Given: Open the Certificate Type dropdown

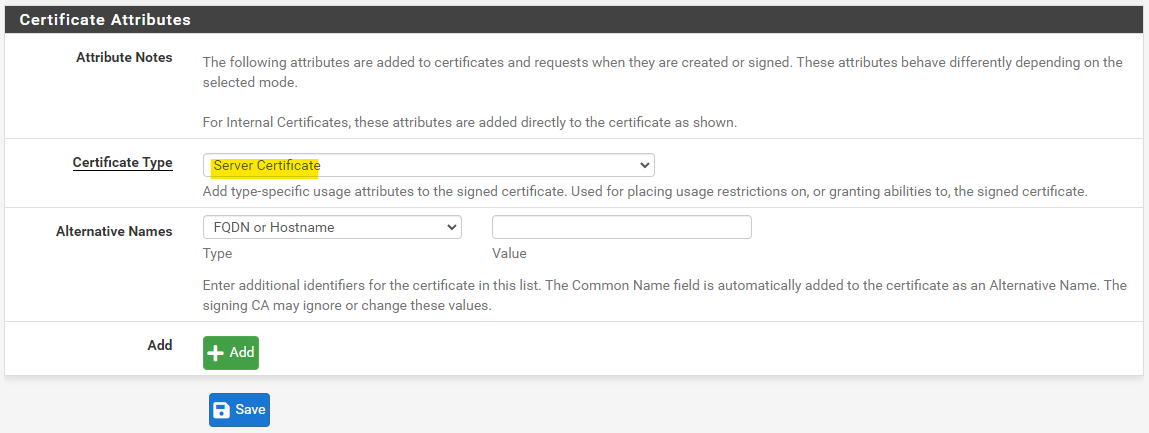Looking at the screenshot, I should [x=428, y=165].
